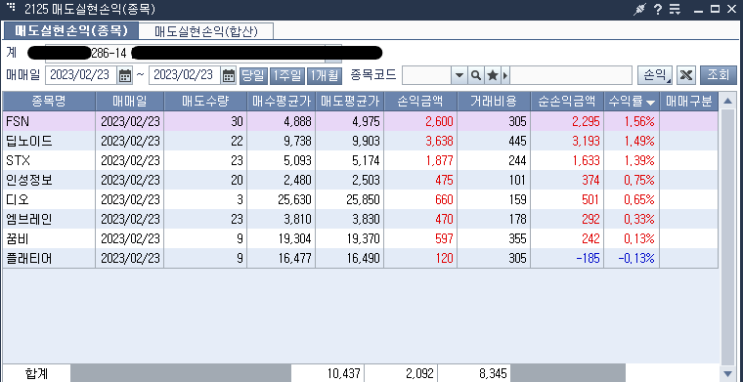Click the end date input field
Viewport: 743px width, 382px height.
coord(185,75)
